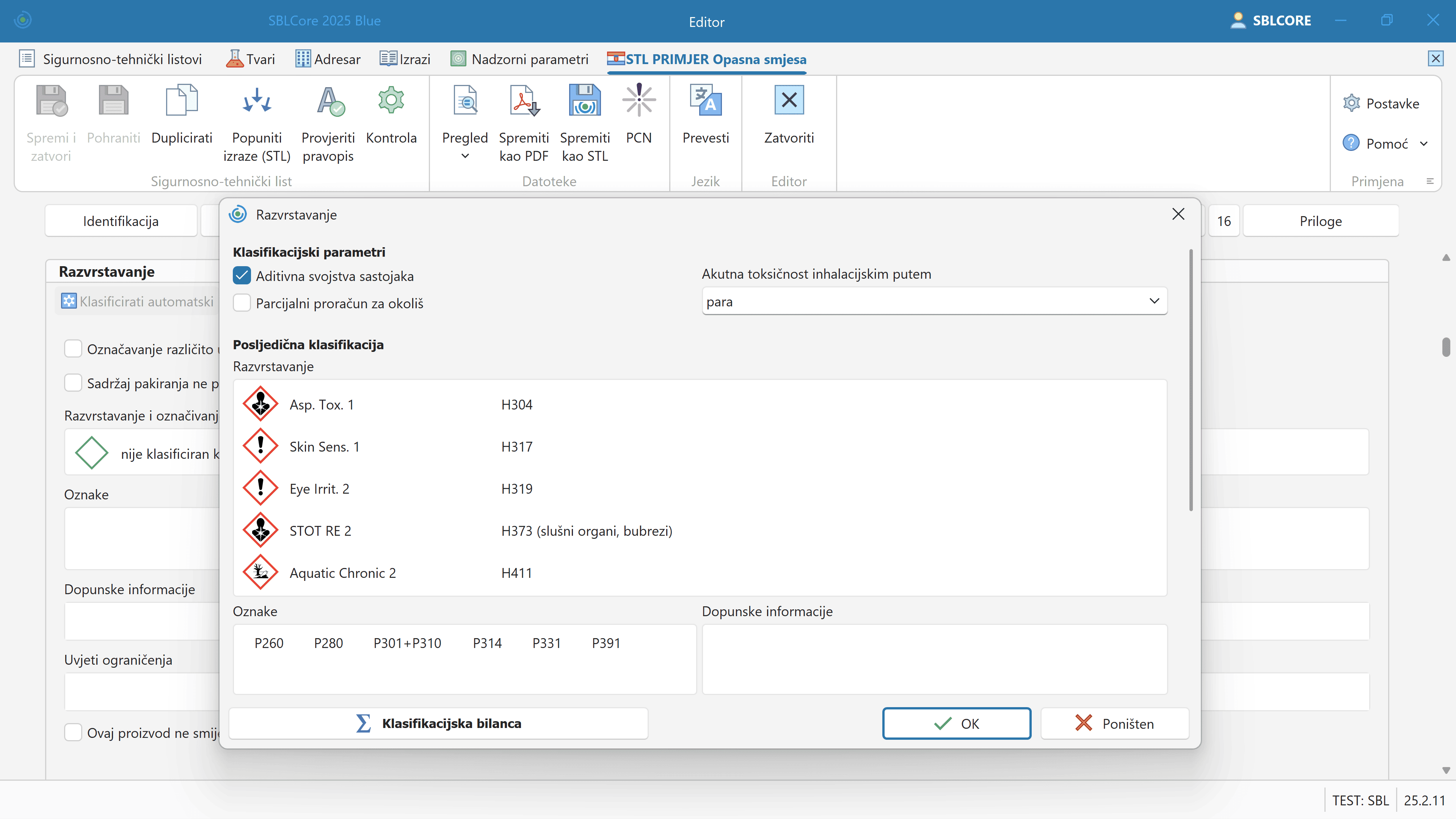
Task: Uncheck Aditivna svojstva sastojaka checkbox
Action: [x=242, y=276]
